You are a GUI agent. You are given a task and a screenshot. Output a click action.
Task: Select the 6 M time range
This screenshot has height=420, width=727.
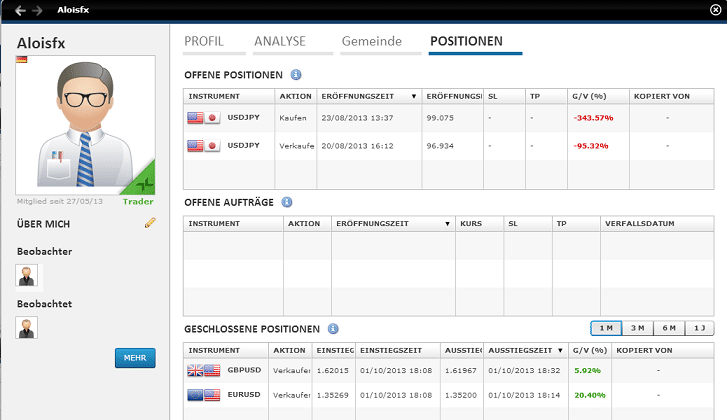668,328
